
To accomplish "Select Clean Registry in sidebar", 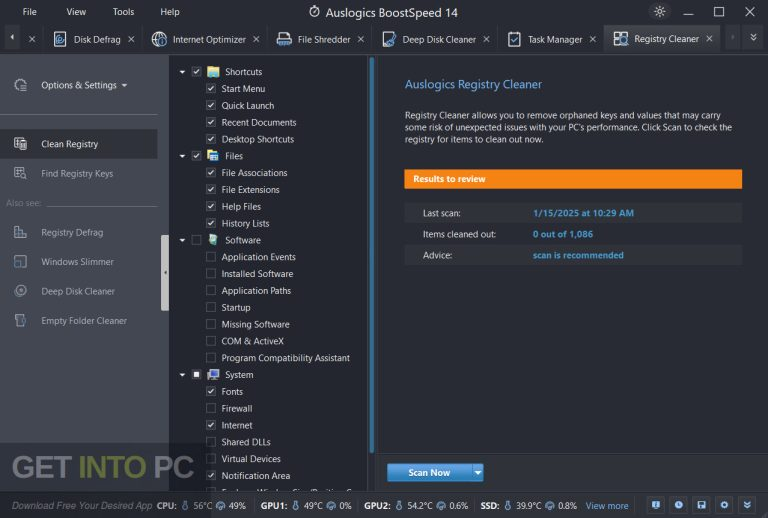I will (79, 144).
